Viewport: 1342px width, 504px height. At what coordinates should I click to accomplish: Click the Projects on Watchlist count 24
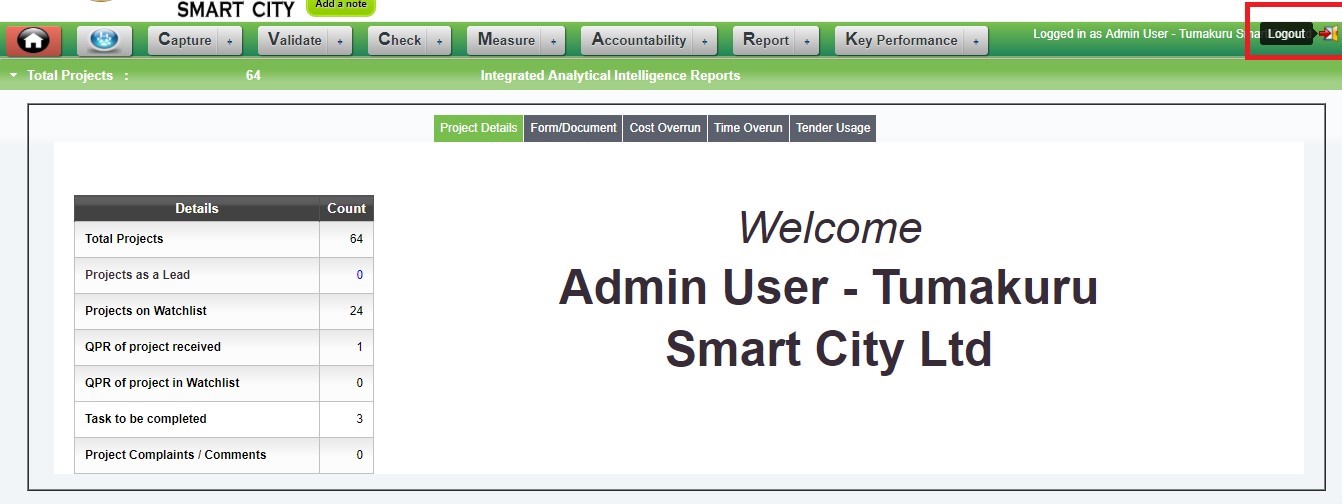[x=356, y=311]
